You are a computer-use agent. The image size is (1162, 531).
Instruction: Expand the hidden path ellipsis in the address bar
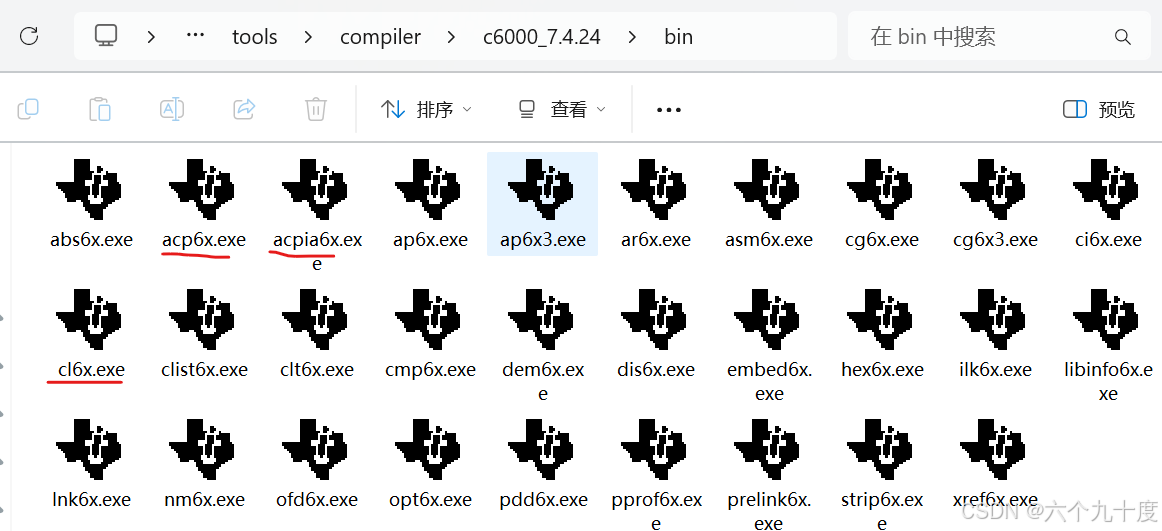tap(195, 35)
